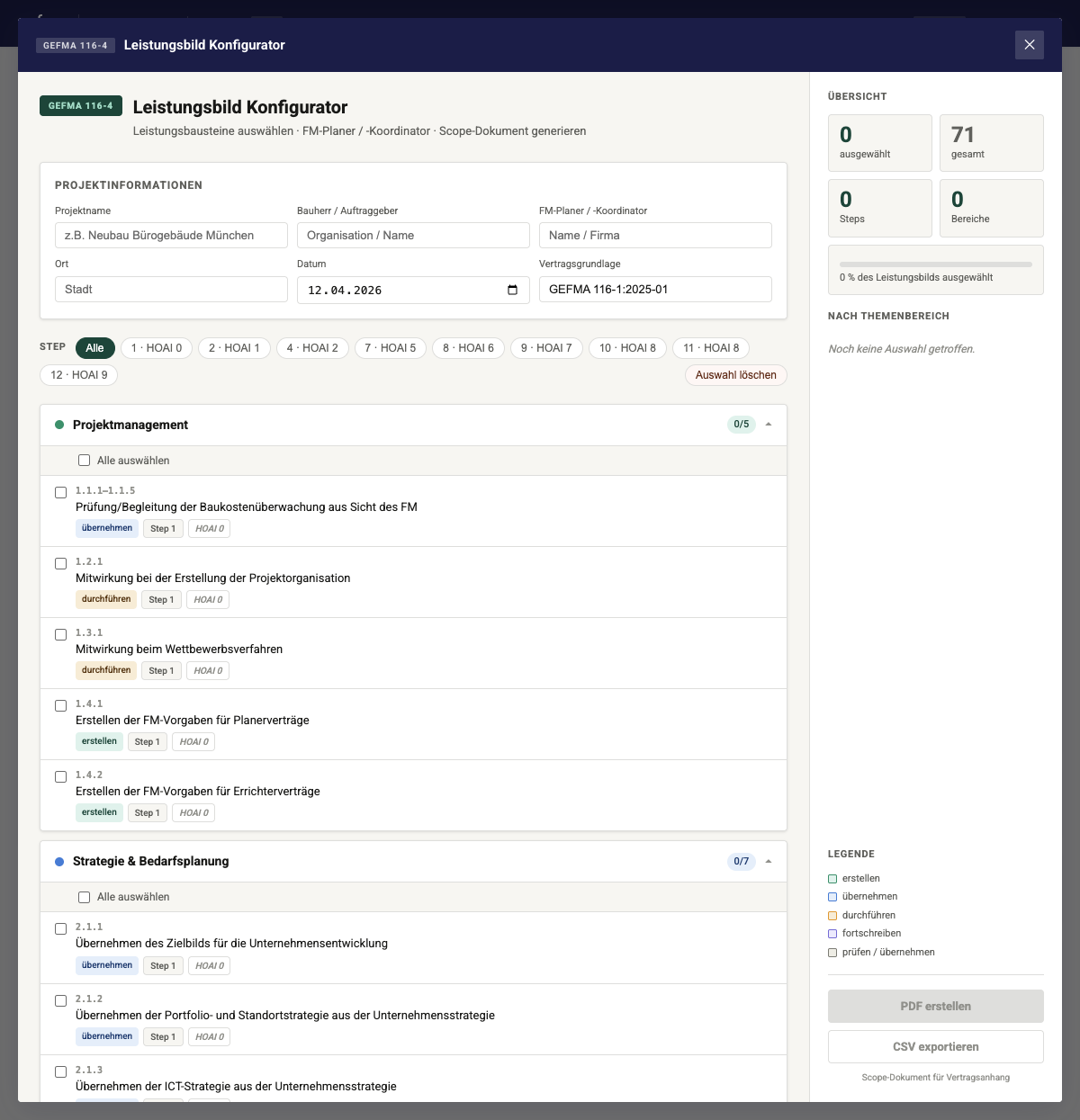Filter by step 9 · HOAI 7

coord(546,348)
